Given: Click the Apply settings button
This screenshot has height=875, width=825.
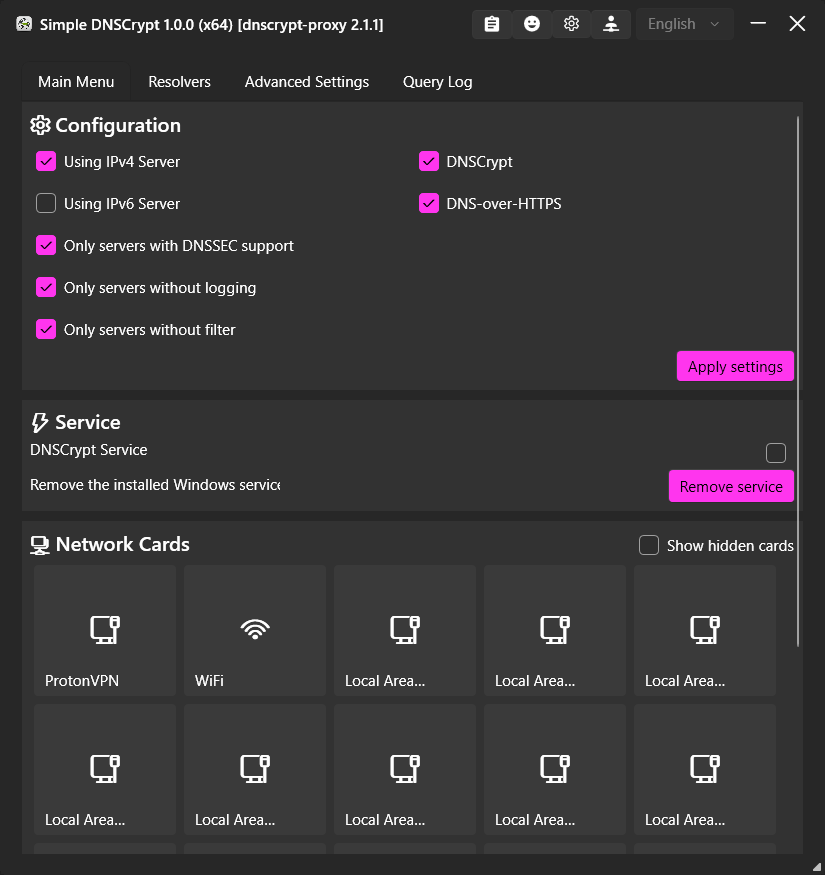Looking at the screenshot, I should 735,367.
